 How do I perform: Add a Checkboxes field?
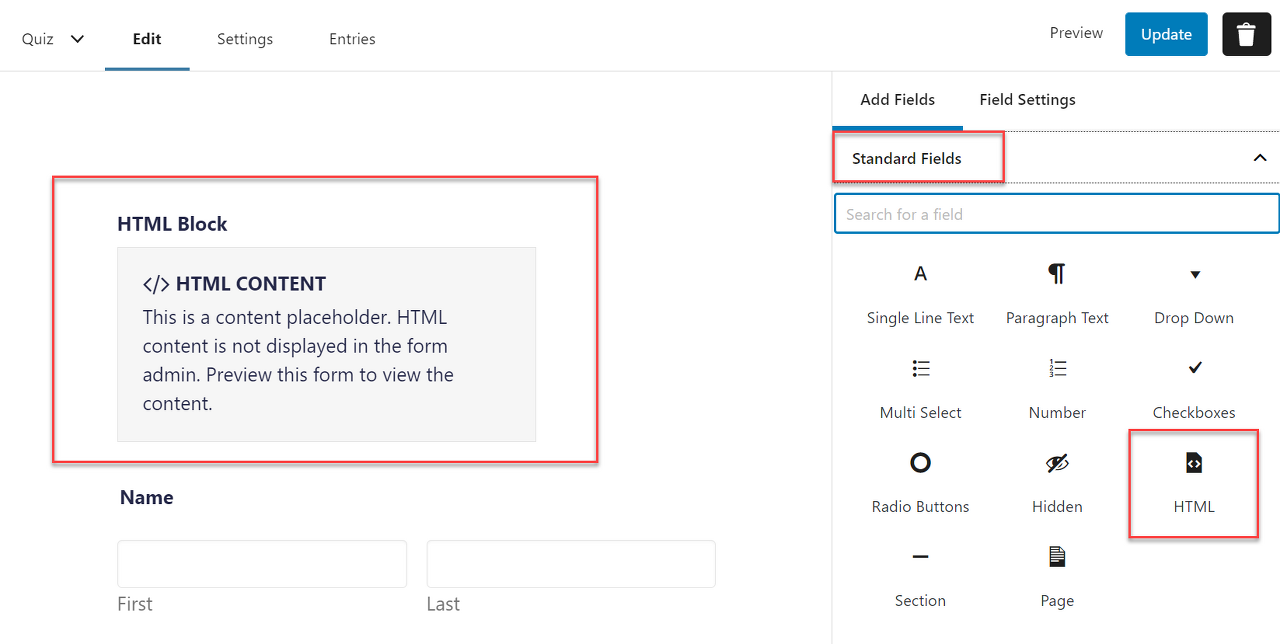coord(1194,388)
